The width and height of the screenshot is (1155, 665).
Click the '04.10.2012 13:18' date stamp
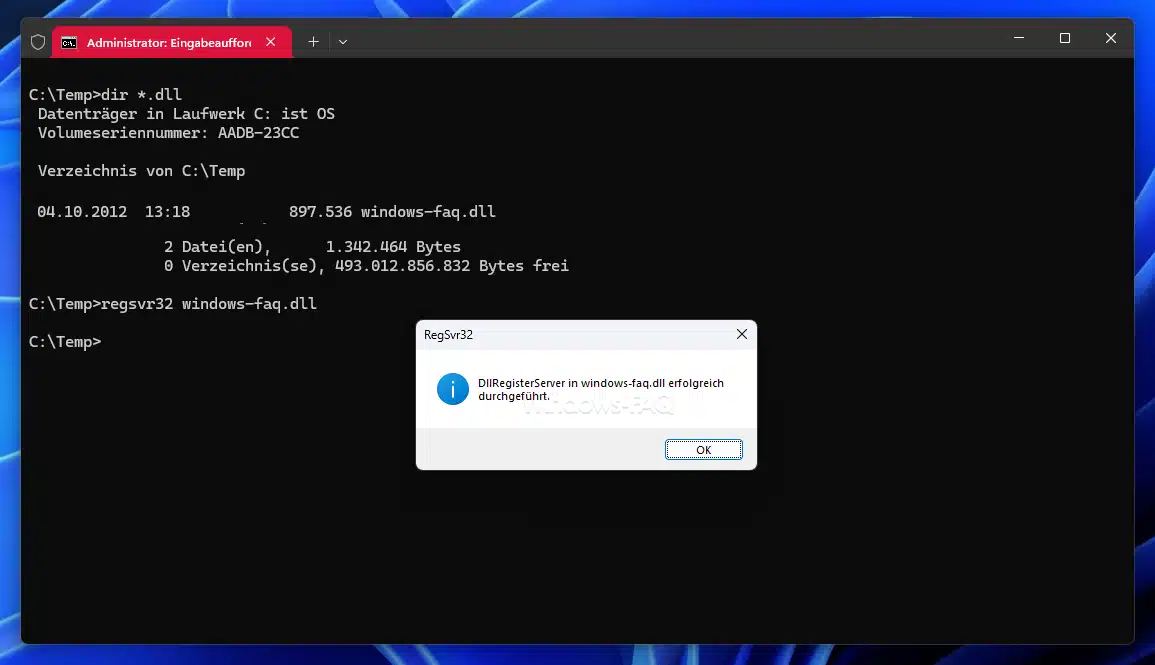pos(113,212)
